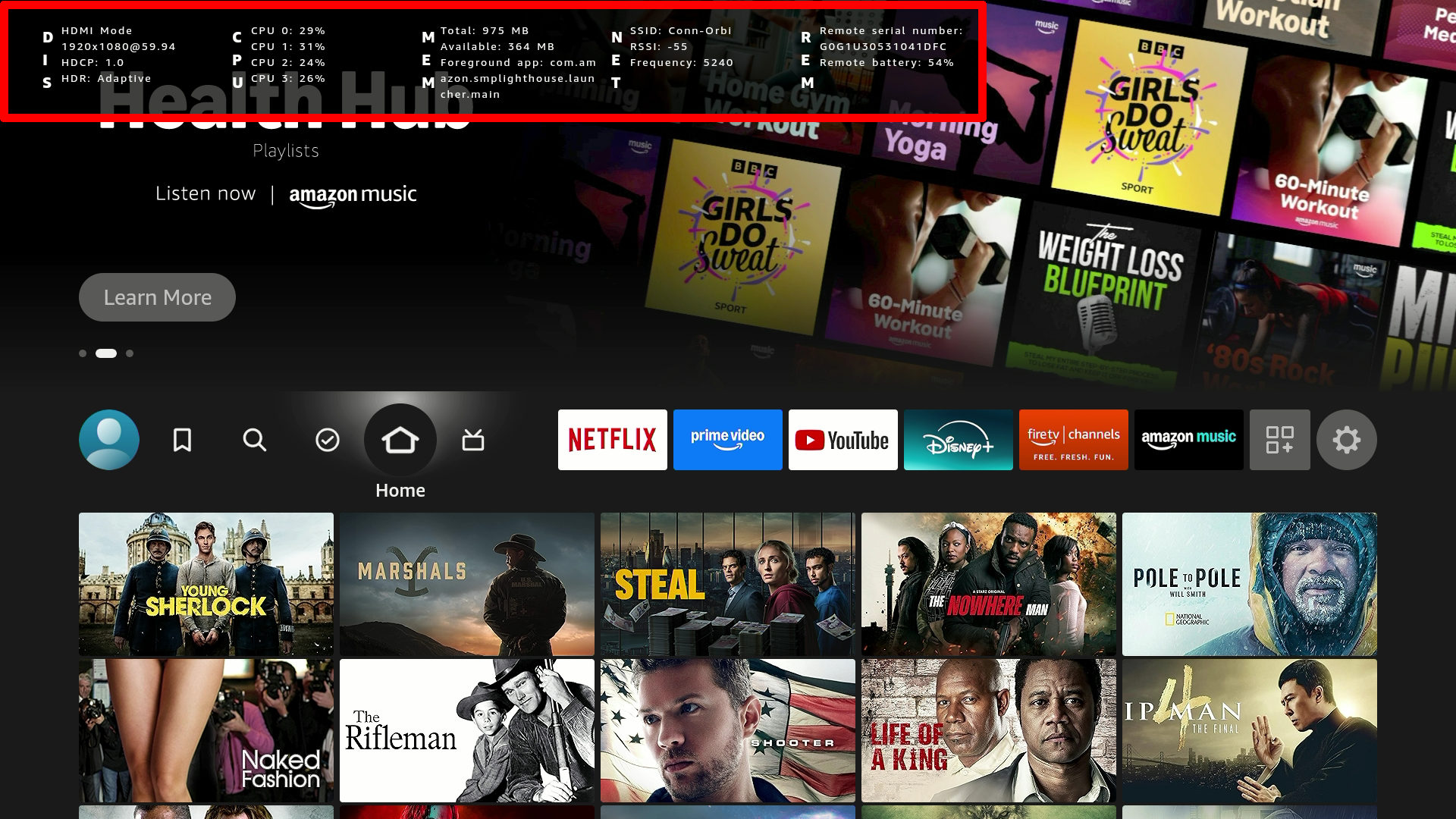Click the Total: 975 MB memory text
Screen dimensions: 1456x819
click(x=485, y=31)
